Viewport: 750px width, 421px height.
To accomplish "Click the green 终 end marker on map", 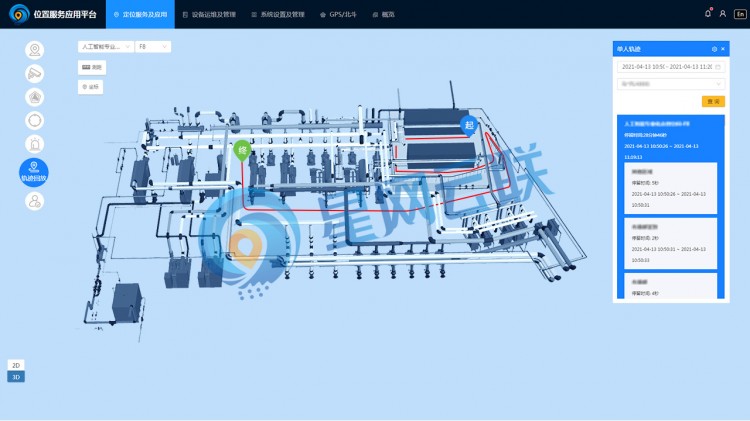I will pos(241,151).
